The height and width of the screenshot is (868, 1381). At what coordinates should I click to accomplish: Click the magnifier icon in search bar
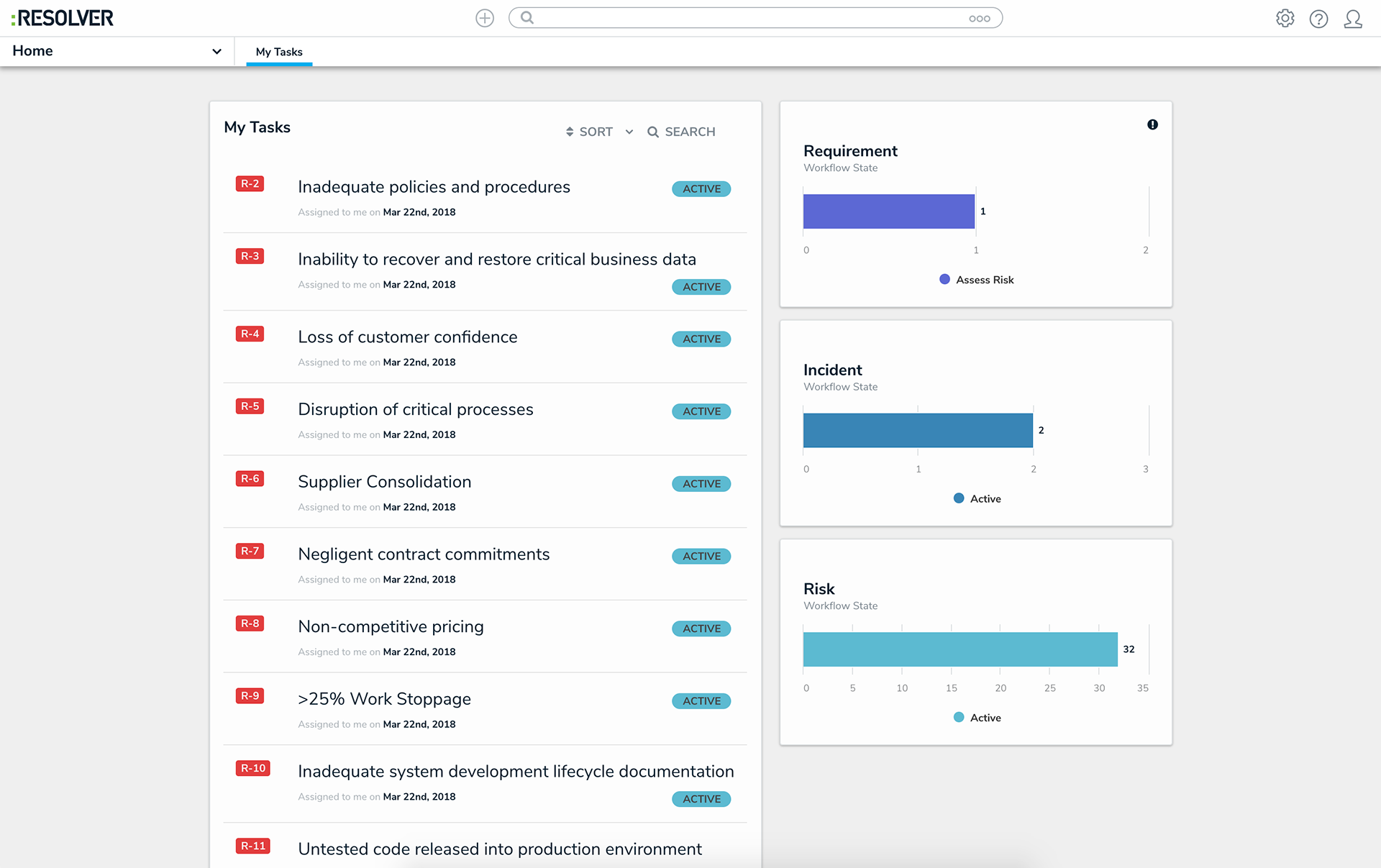pyautogui.click(x=527, y=18)
